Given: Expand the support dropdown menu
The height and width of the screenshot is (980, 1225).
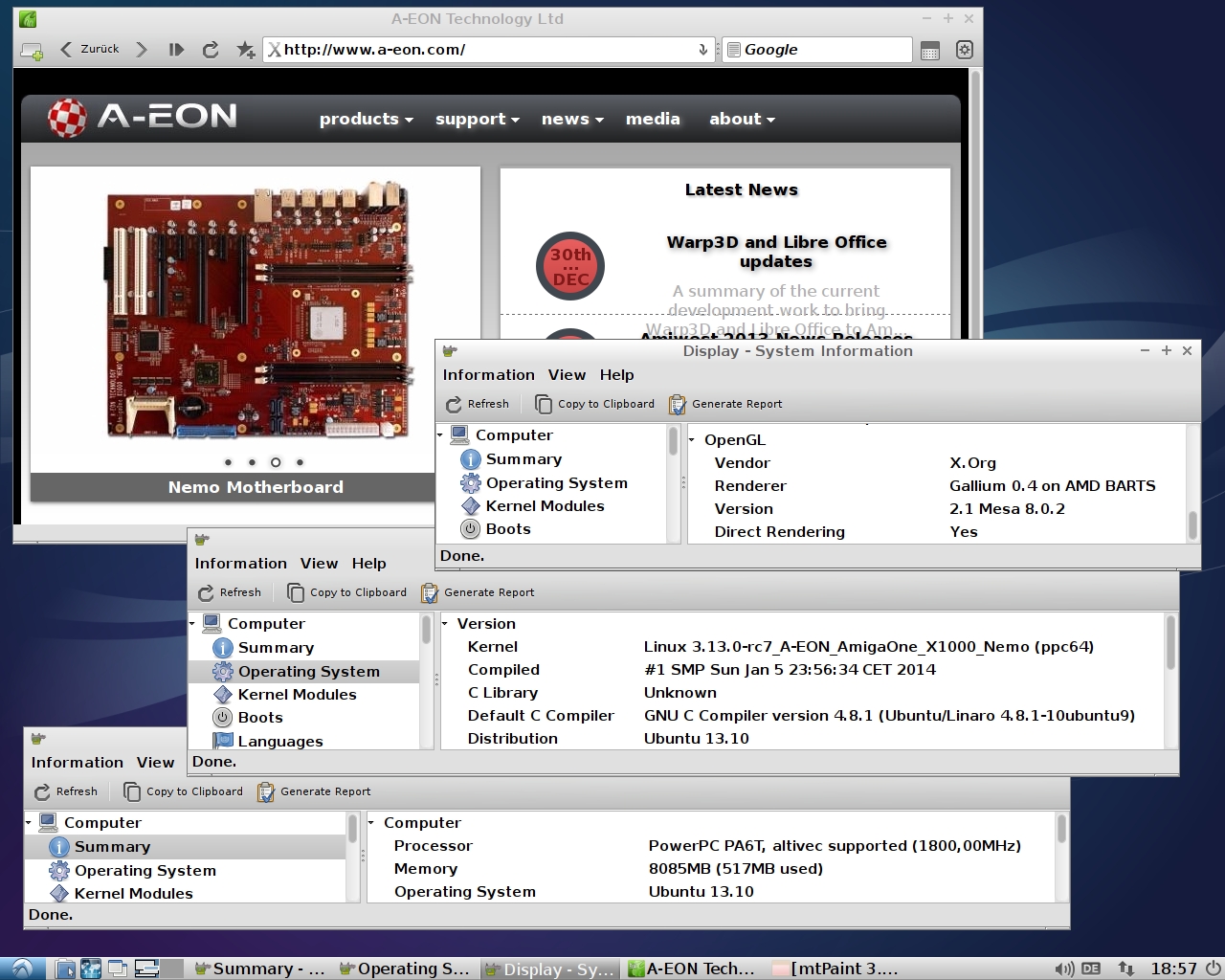Looking at the screenshot, I should tap(477, 119).
